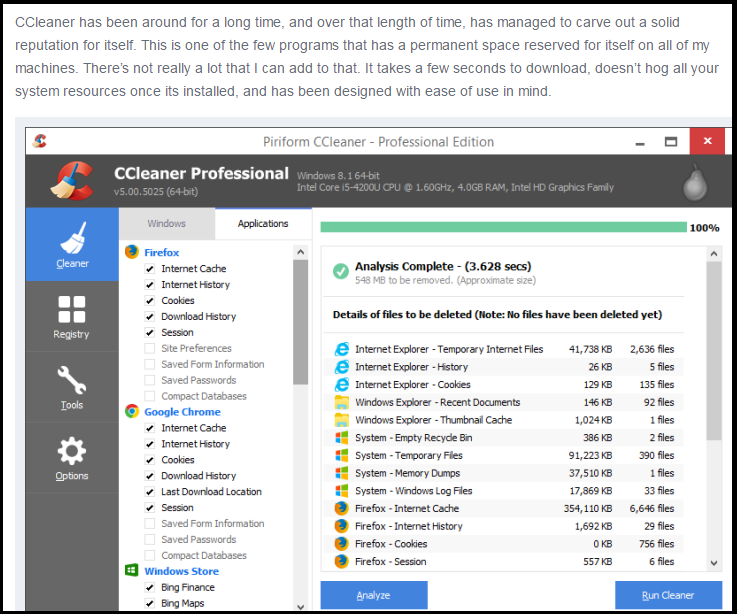This screenshot has height=614, width=737.
Task: Uncheck Chrome Last Download Location checkbox
Action: (150, 492)
